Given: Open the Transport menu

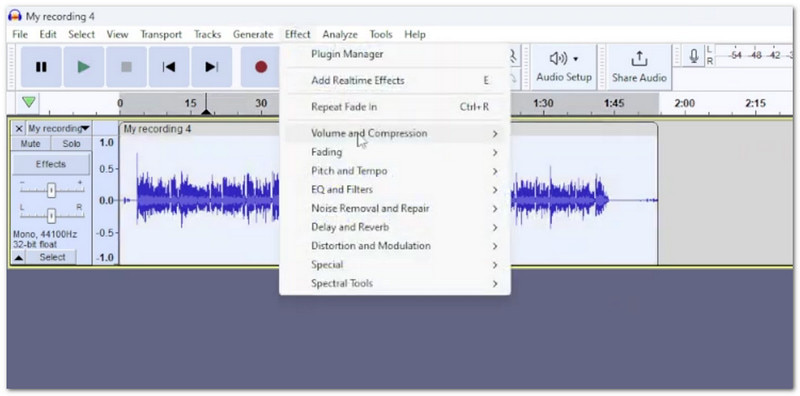Looking at the screenshot, I should [x=161, y=35].
